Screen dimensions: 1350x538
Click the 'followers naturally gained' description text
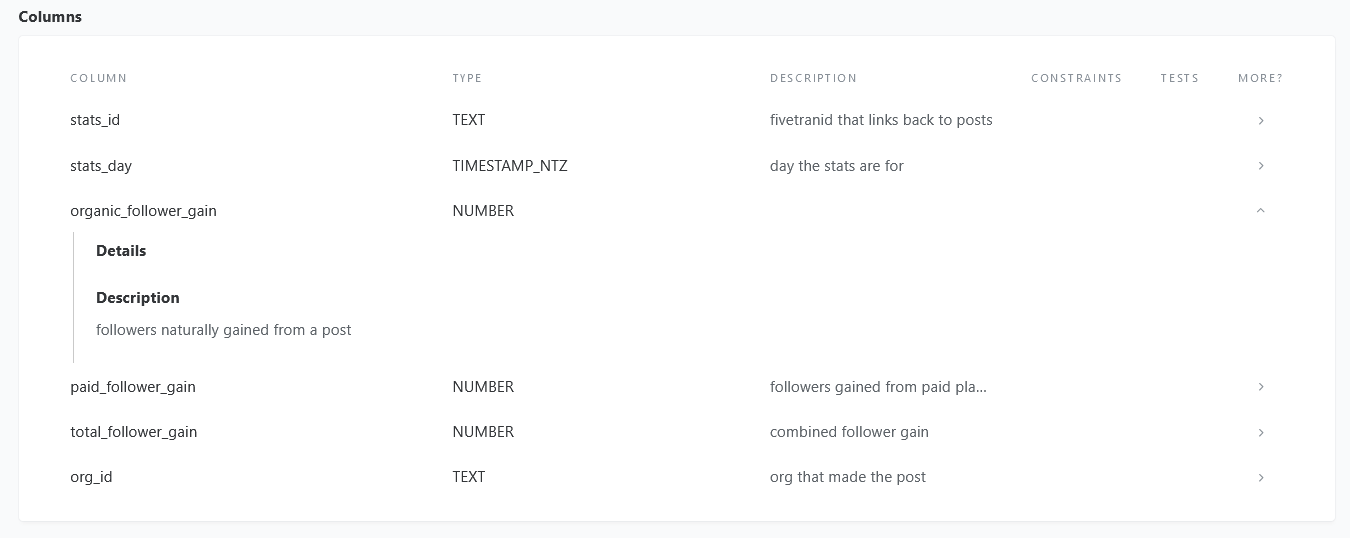[x=224, y=330]
